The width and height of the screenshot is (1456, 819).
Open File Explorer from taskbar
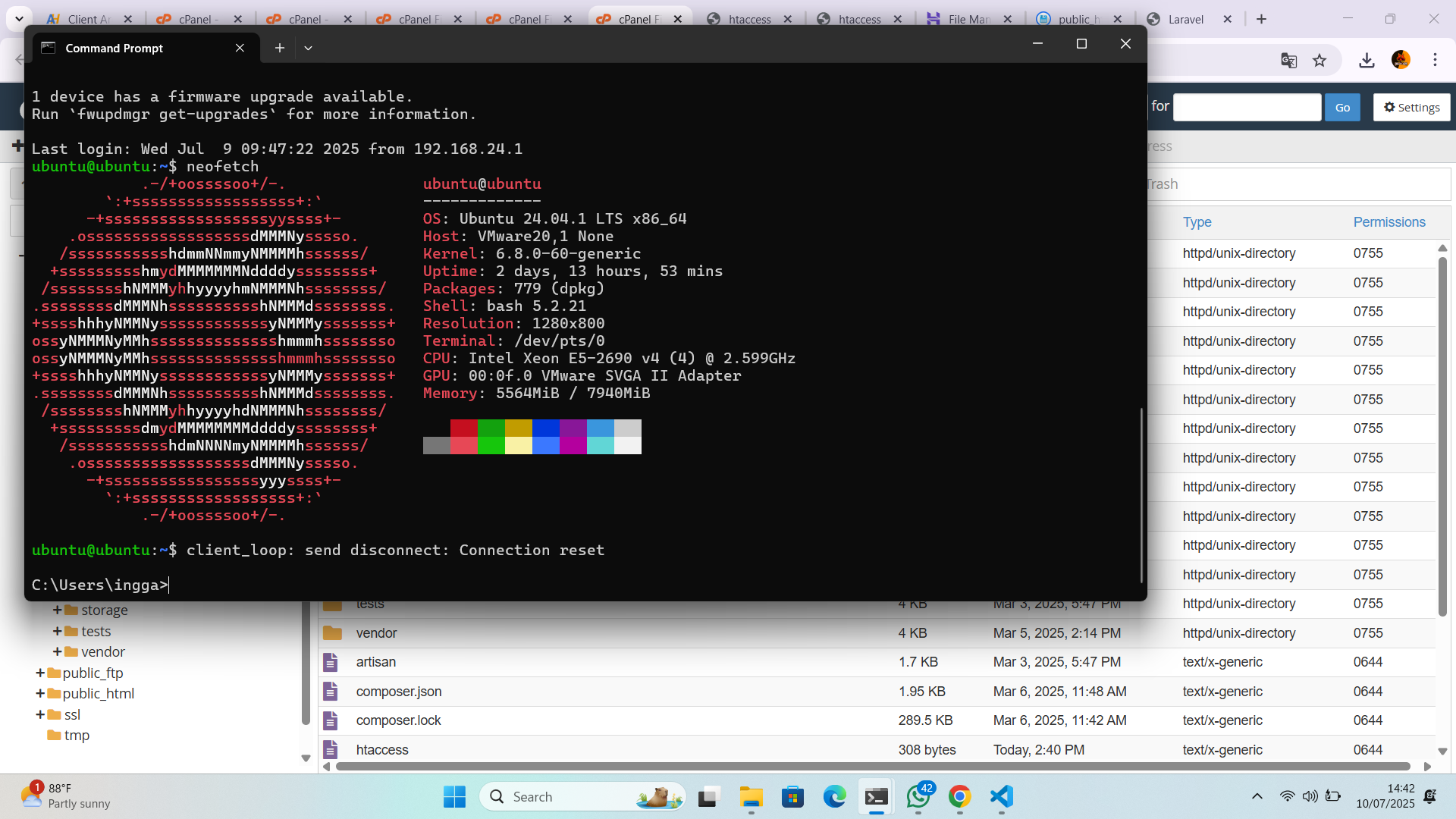coord(751,796)
